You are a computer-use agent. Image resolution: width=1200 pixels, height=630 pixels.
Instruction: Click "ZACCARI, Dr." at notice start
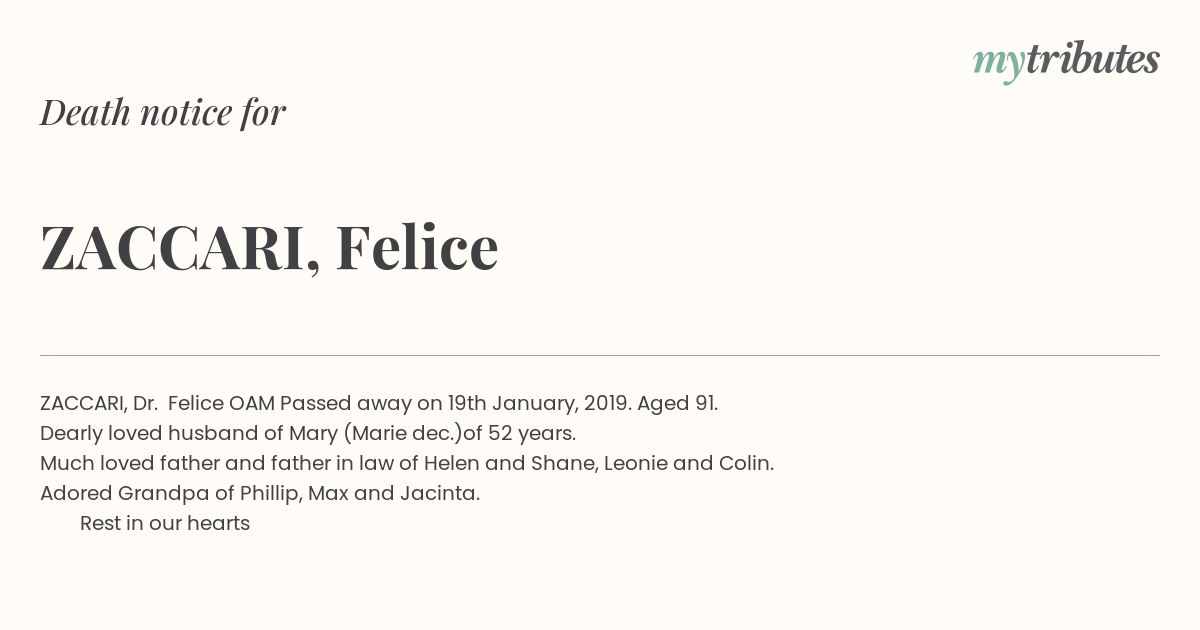tap(99, 404)
